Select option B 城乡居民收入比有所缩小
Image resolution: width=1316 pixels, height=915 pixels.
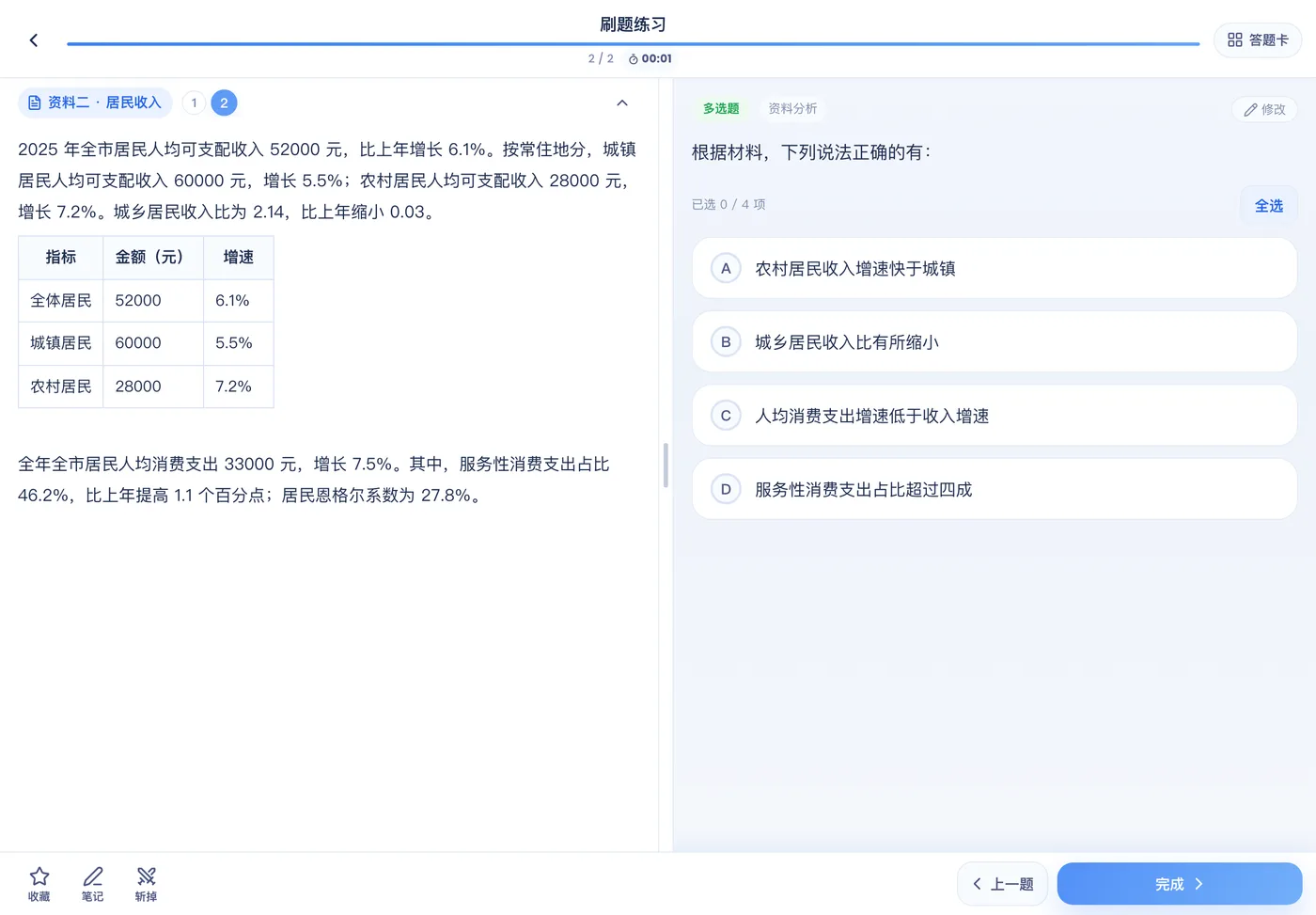(x=995, y=342)
